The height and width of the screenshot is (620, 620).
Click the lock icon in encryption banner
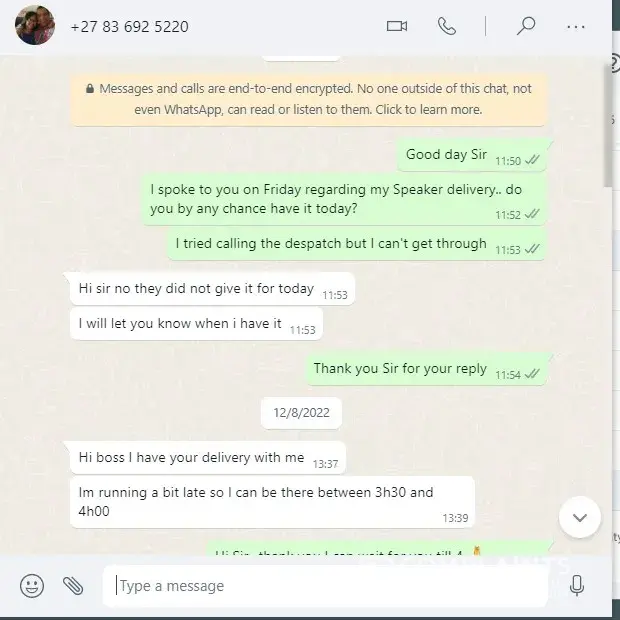point(90,89)
